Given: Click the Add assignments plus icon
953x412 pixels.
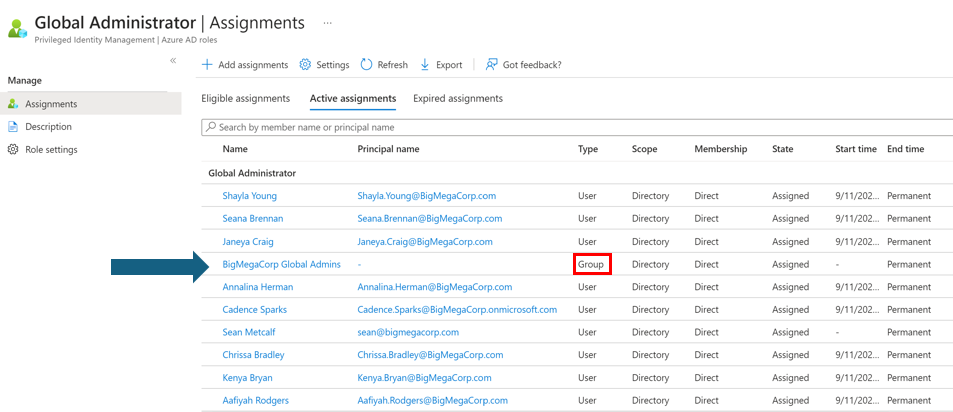Looking at the screenshot, I should tap(207, 65).
